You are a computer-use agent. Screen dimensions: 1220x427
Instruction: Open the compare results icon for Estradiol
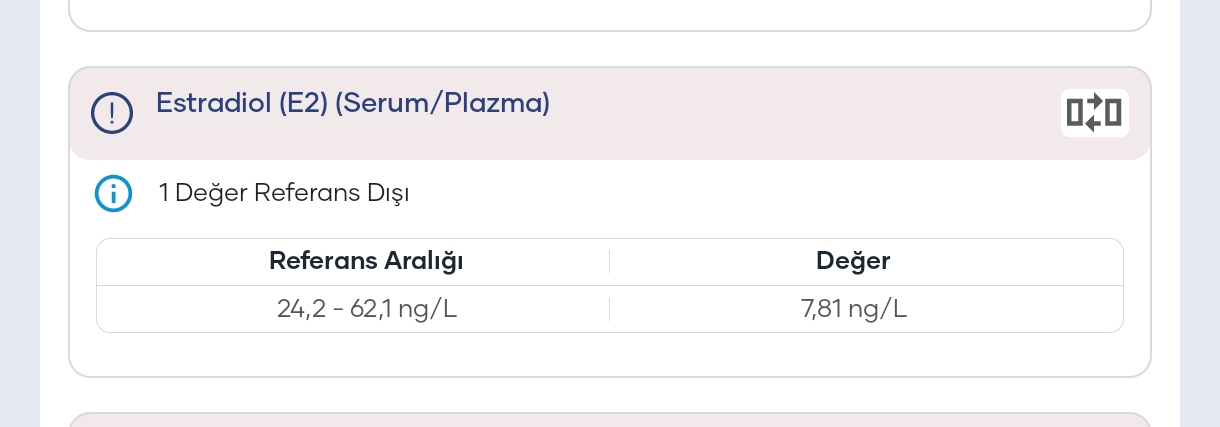pos(1095,113)
